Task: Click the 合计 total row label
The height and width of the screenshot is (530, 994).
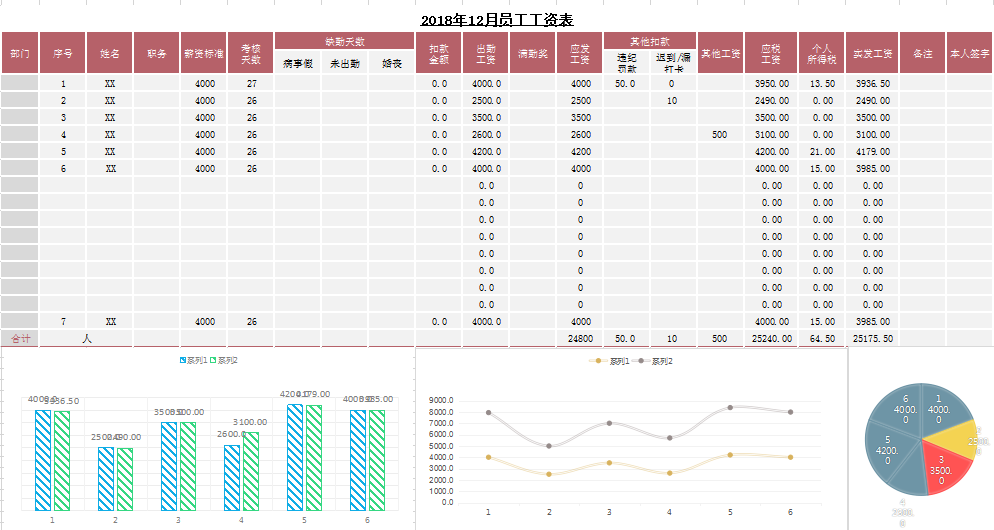Action: [x=20, y=339]
